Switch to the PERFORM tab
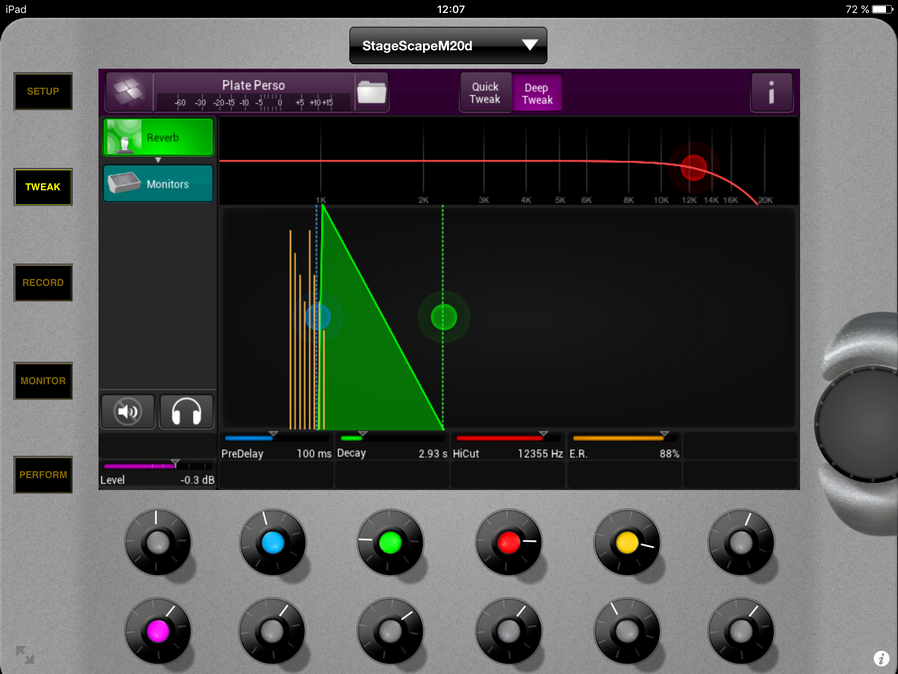Image resolution: width=898 pixels, height=674 pixels. [x=43, y=475]
